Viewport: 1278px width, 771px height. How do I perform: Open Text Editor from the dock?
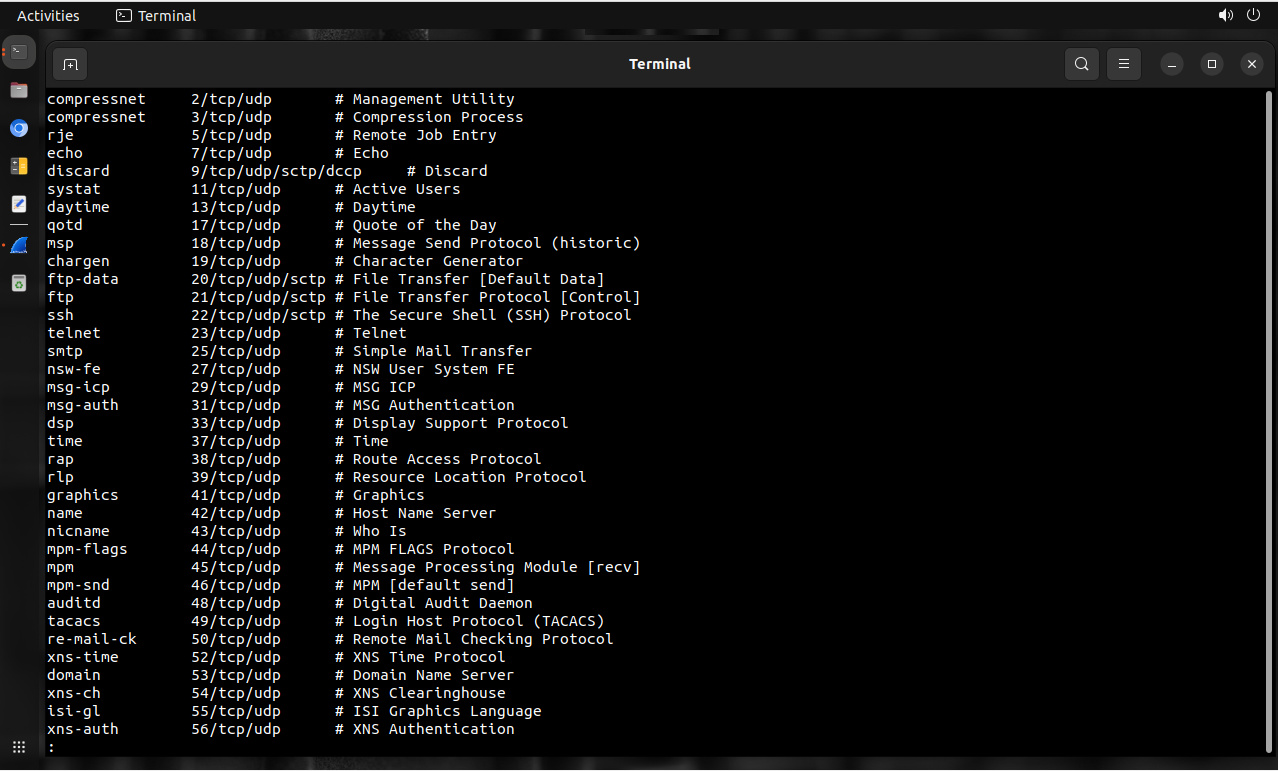[19, 204]
